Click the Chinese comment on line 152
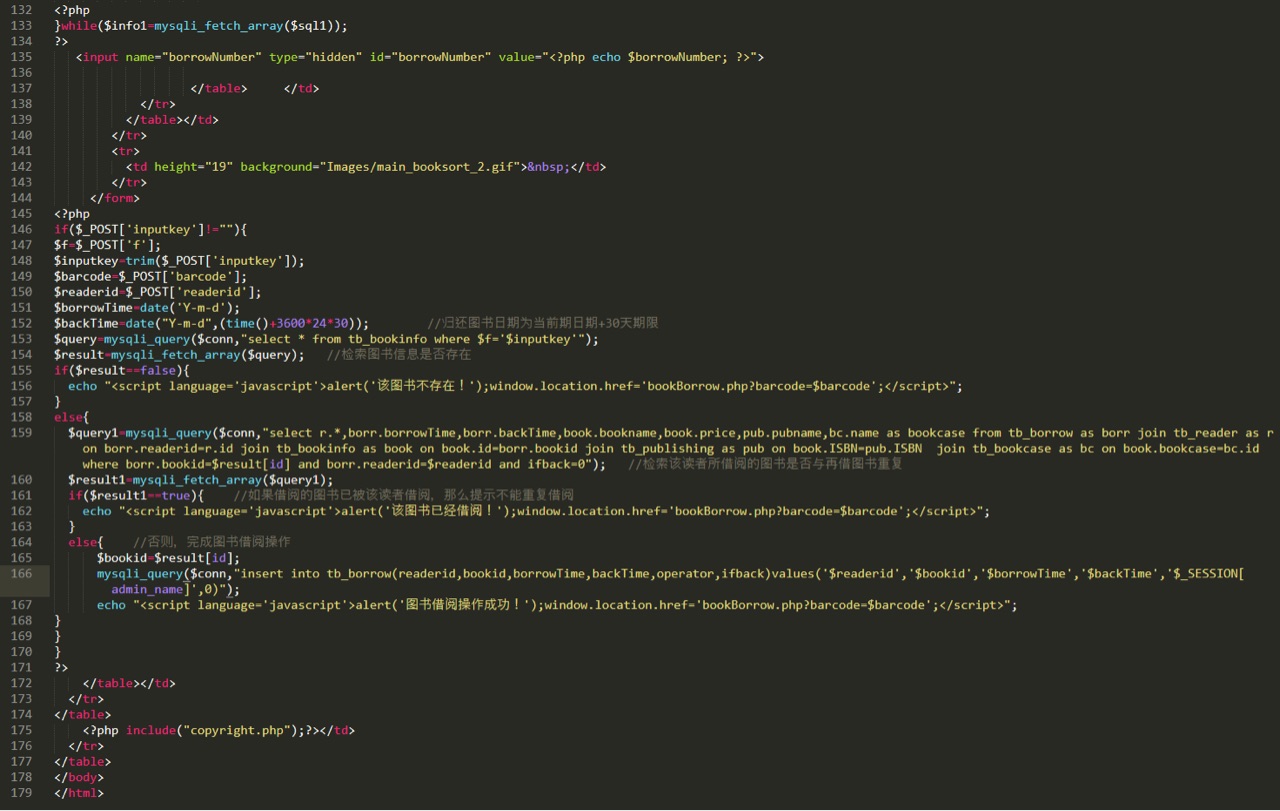Screen dimensions: 1280x811 pyautogui.click(x=543, y=323)
